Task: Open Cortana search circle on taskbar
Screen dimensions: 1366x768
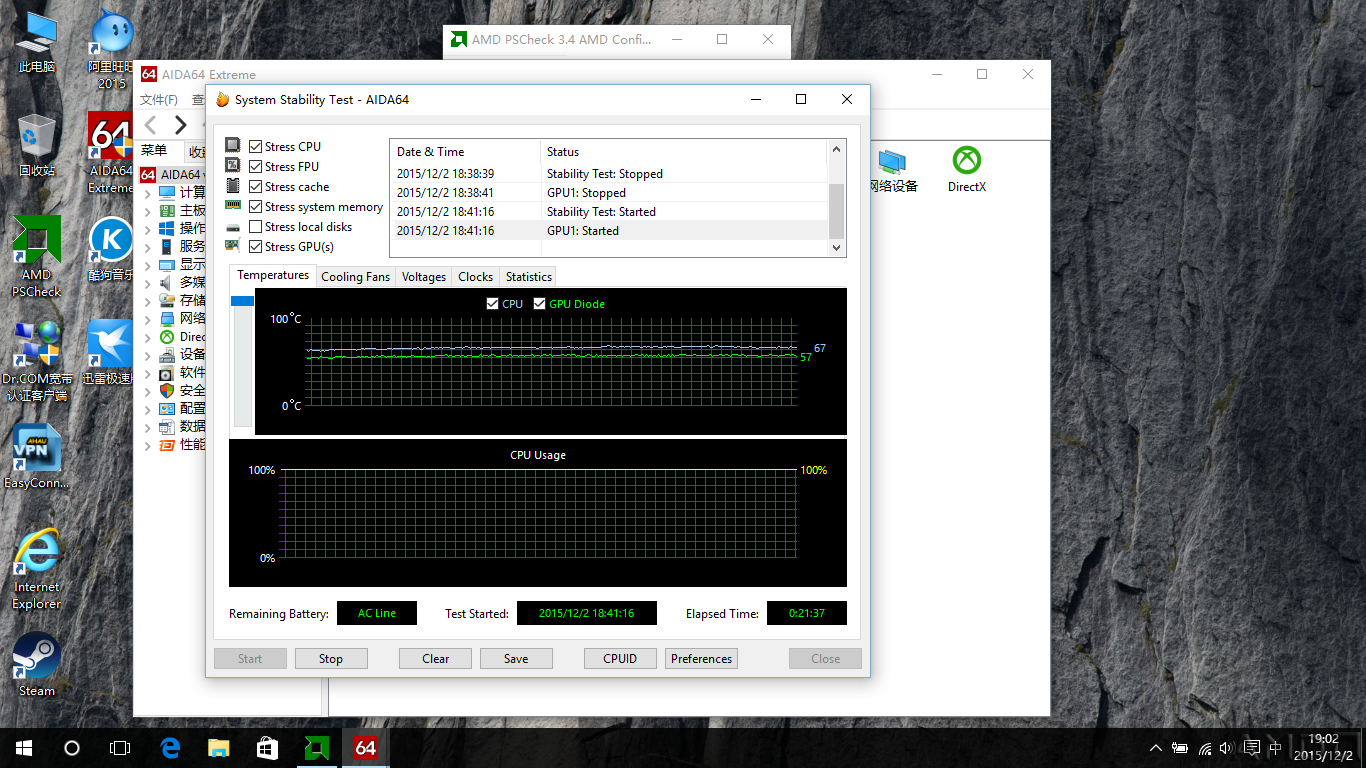Action: pos(72,748)
